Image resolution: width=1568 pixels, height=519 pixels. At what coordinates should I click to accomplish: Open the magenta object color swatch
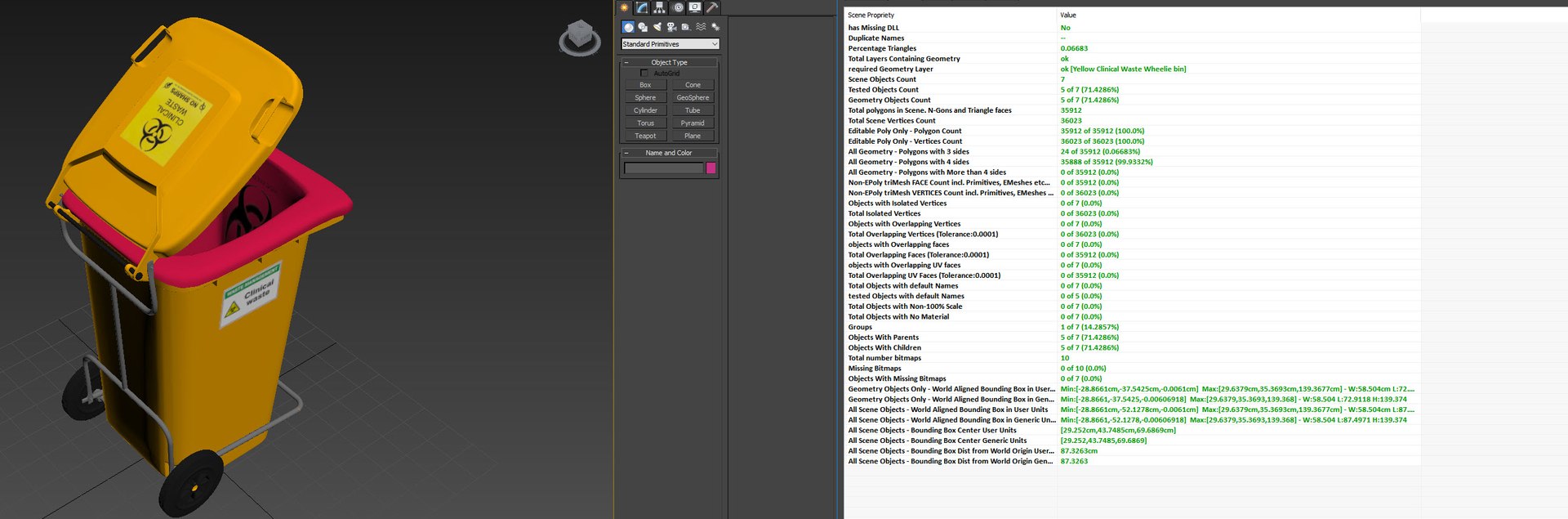710,168
